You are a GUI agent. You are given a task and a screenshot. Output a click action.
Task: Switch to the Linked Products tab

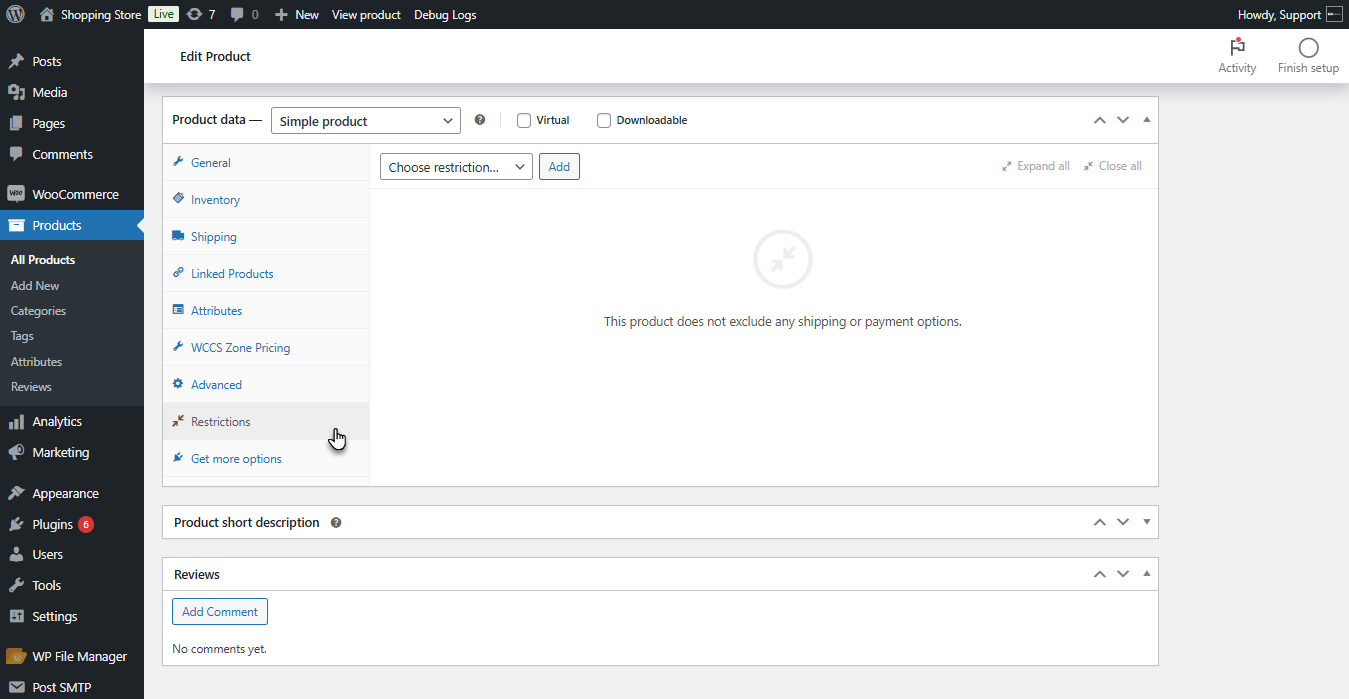266,273
